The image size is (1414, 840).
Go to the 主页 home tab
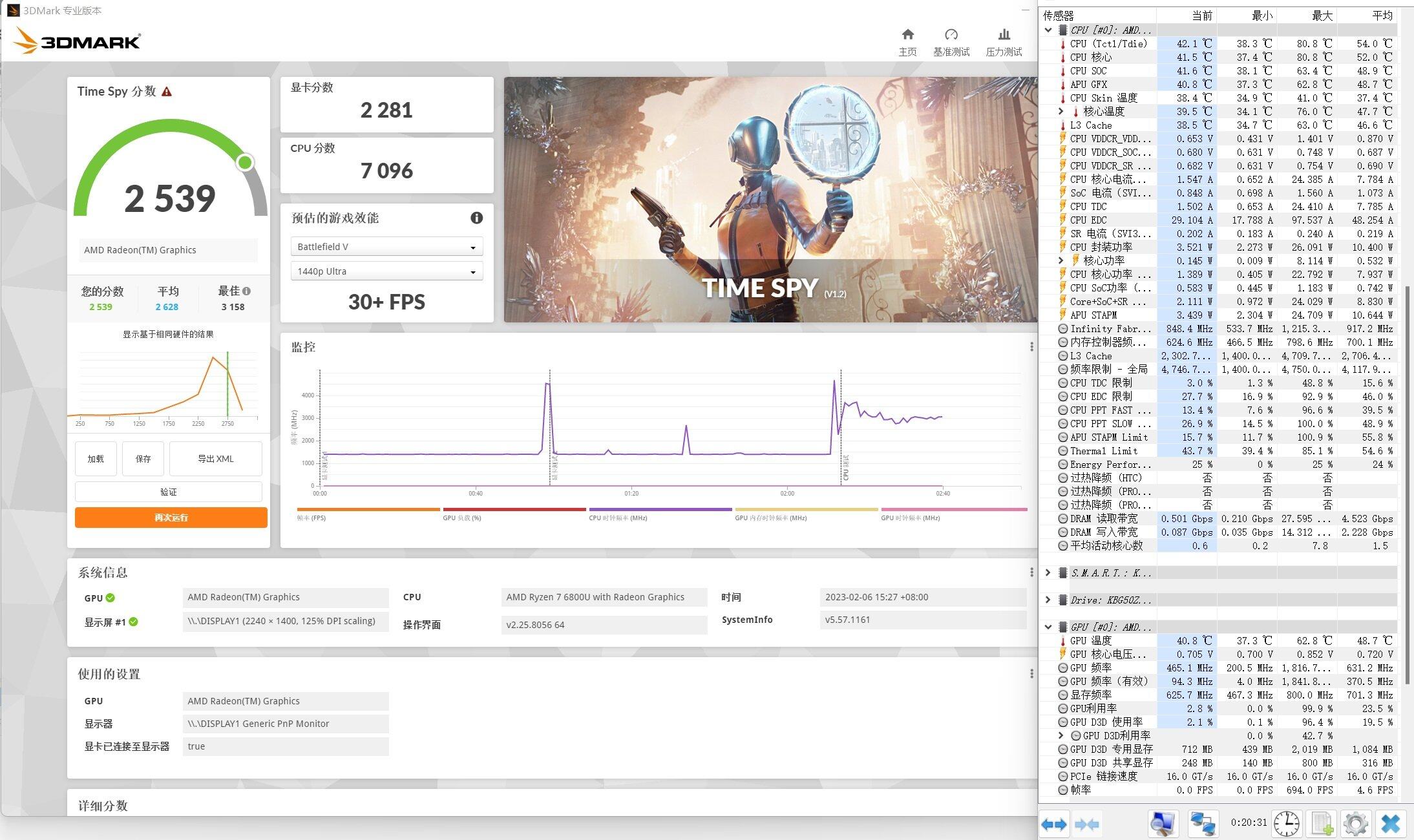pyautogui.click(x=907, y=43)
